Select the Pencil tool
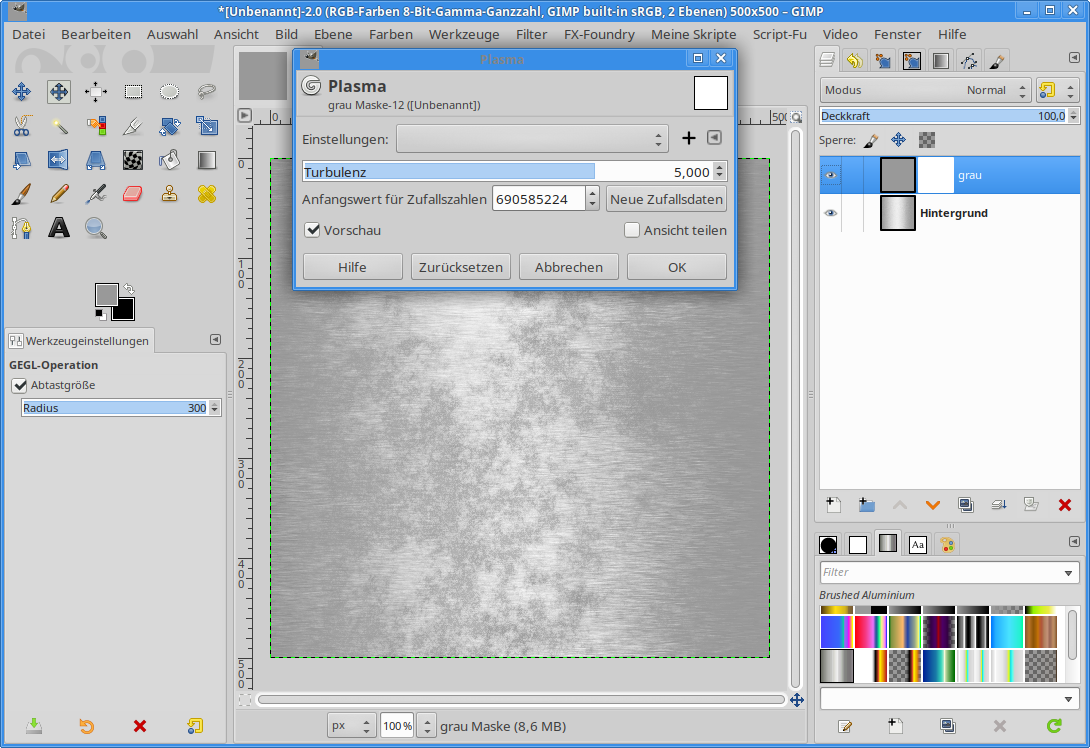Screen dimensions: 1090x748 [x=58, y=194]
